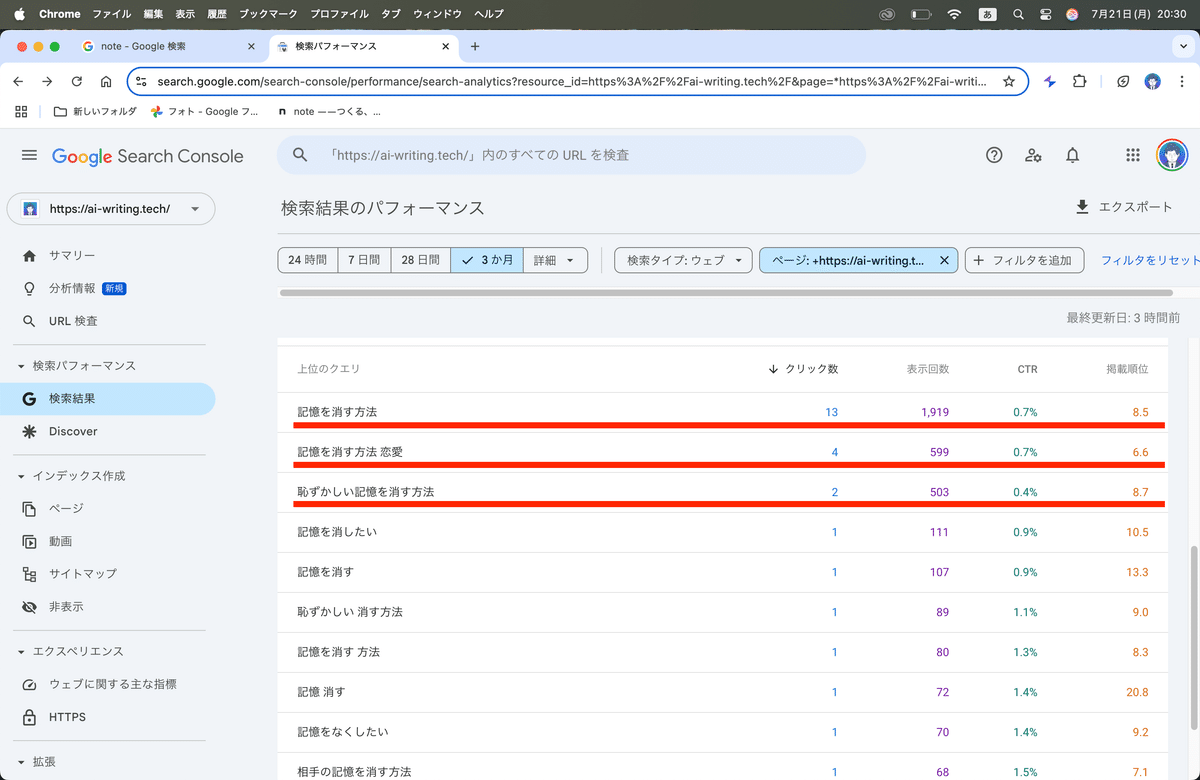This screenshot has height=780, width=1200.
Task: Open the サマリー page
Action: click(107, 256)
